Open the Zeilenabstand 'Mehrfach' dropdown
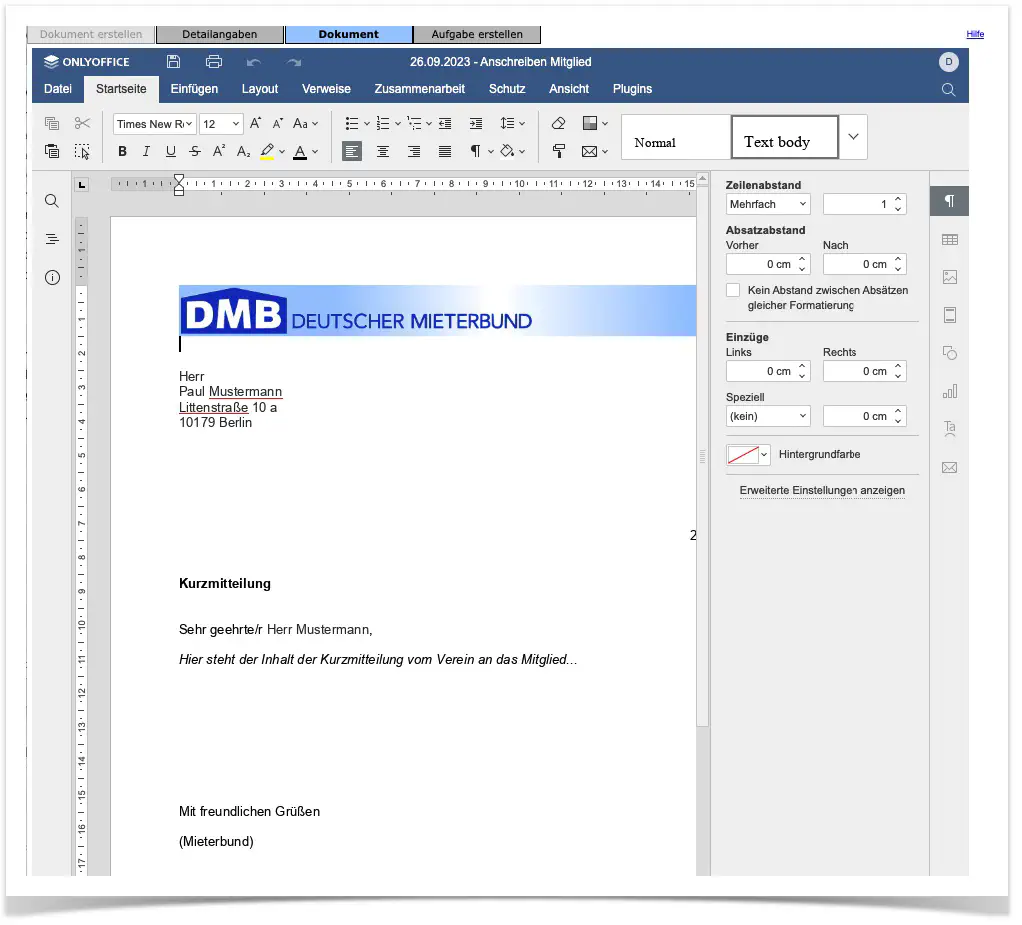Viewport: 1022px width, 925px height. (767, 204)
